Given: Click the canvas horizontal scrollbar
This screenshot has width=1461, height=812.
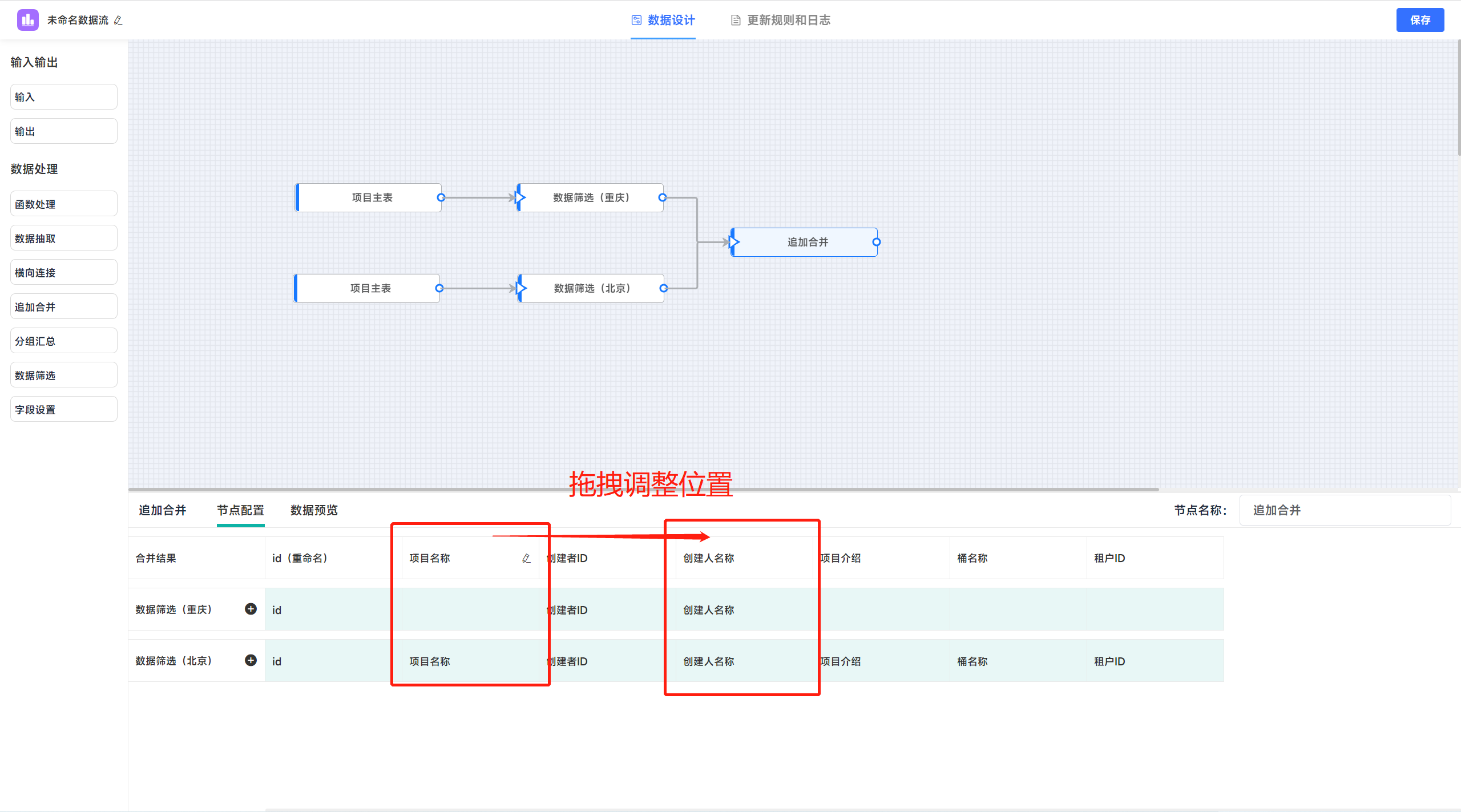Looking at the screenshot, I should [644, 489].
